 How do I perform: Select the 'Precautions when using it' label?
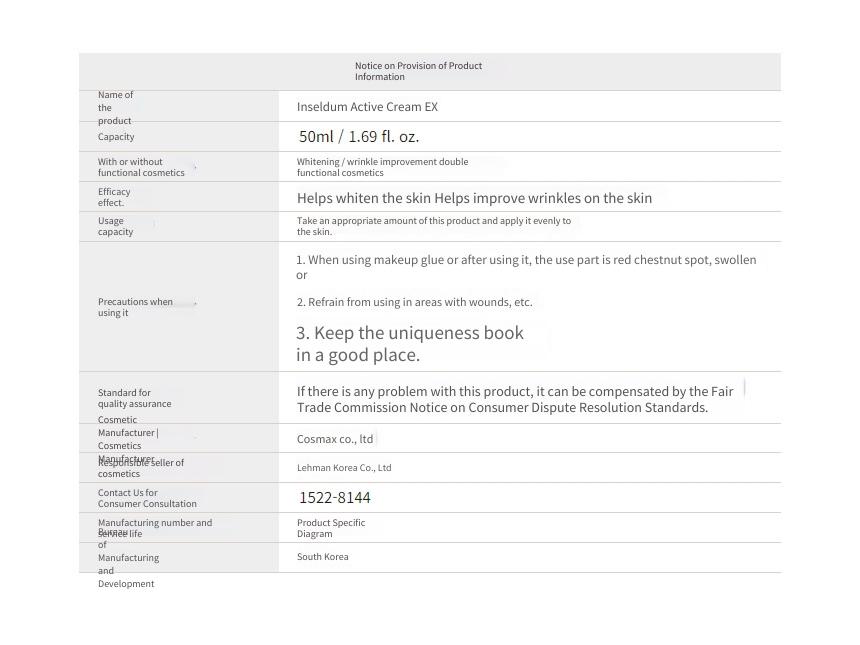[x=135, y=307]
